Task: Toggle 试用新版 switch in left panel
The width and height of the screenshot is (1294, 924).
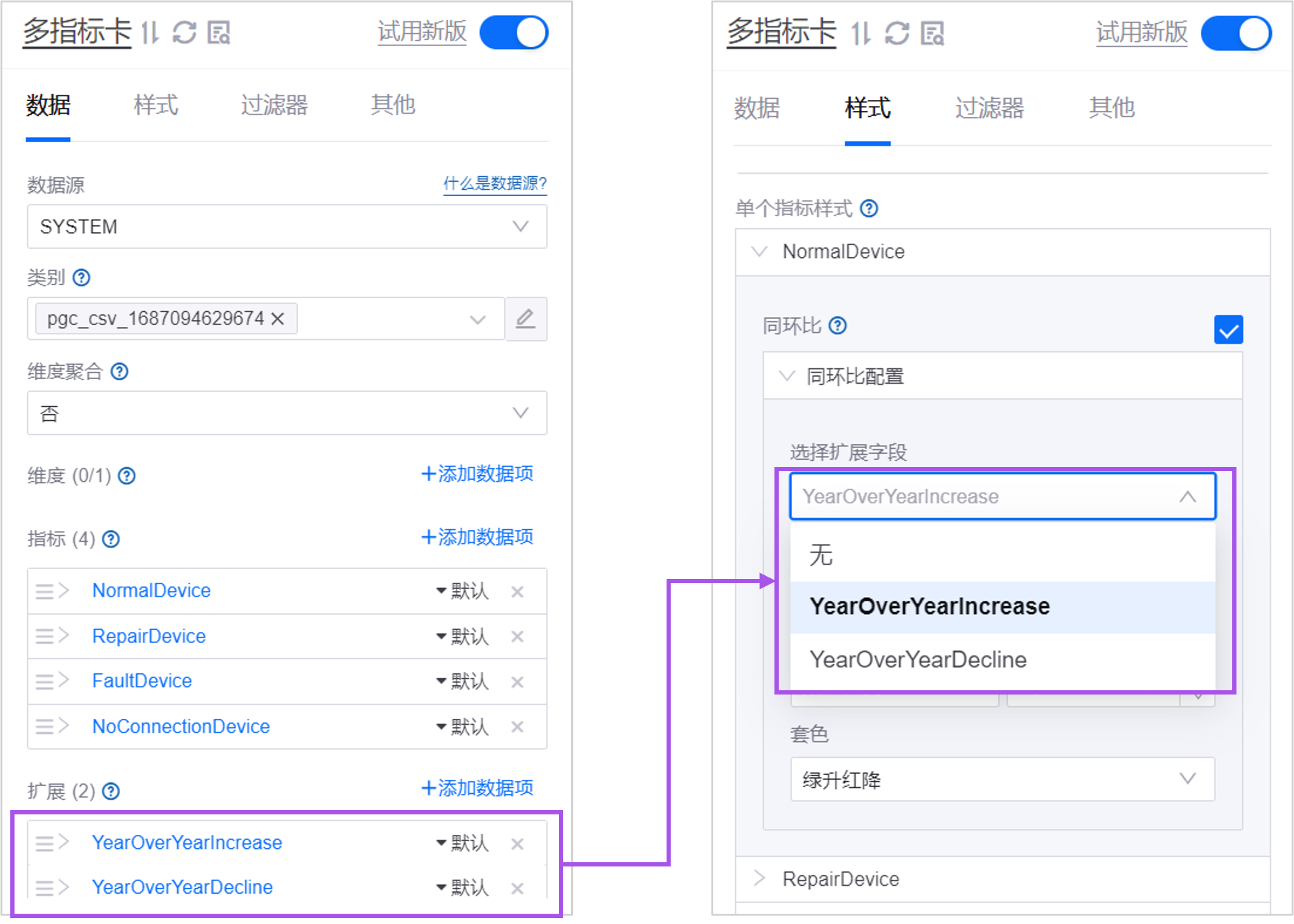Action: 514,33
